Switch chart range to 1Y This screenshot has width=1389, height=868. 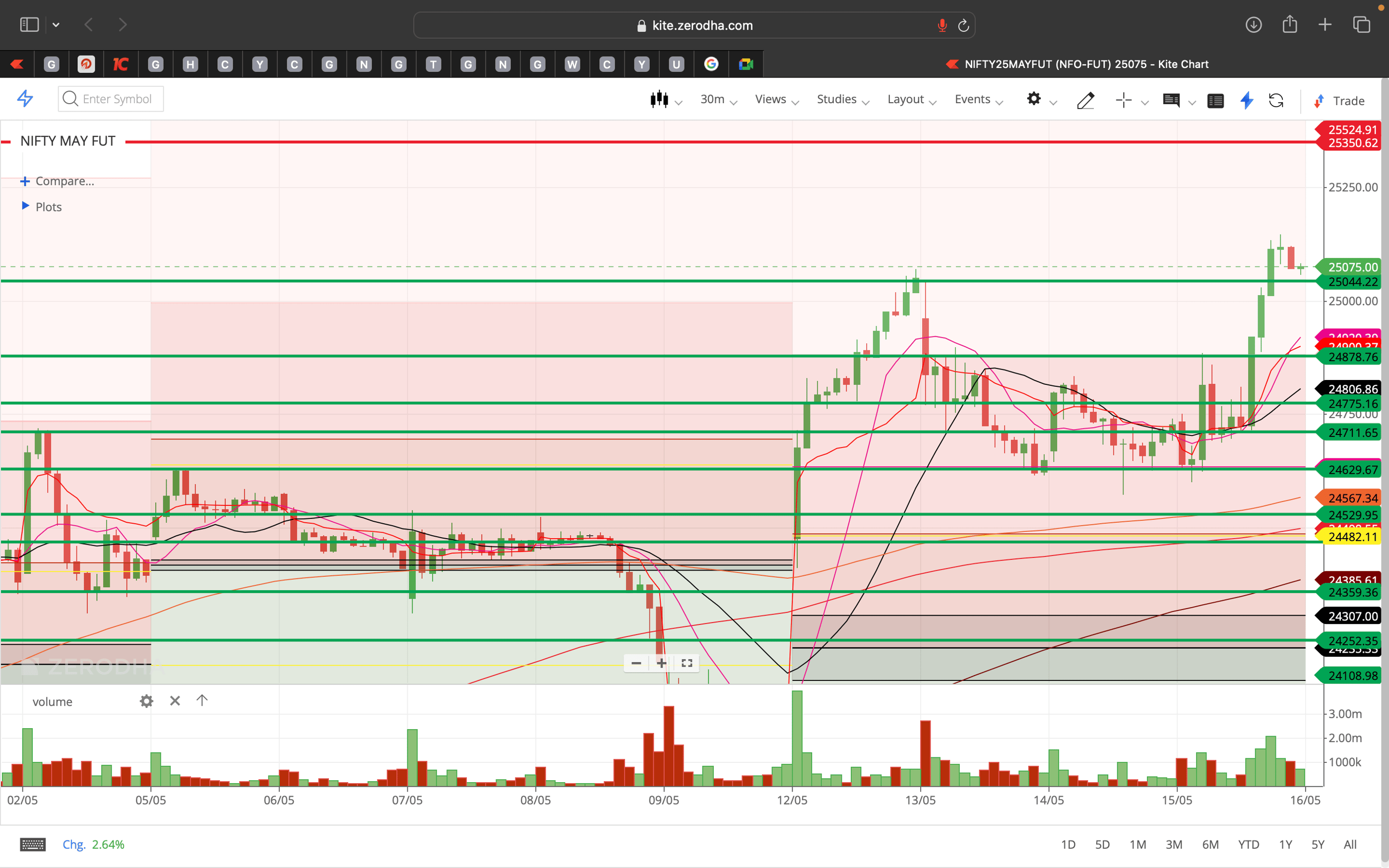(1285, 844)
